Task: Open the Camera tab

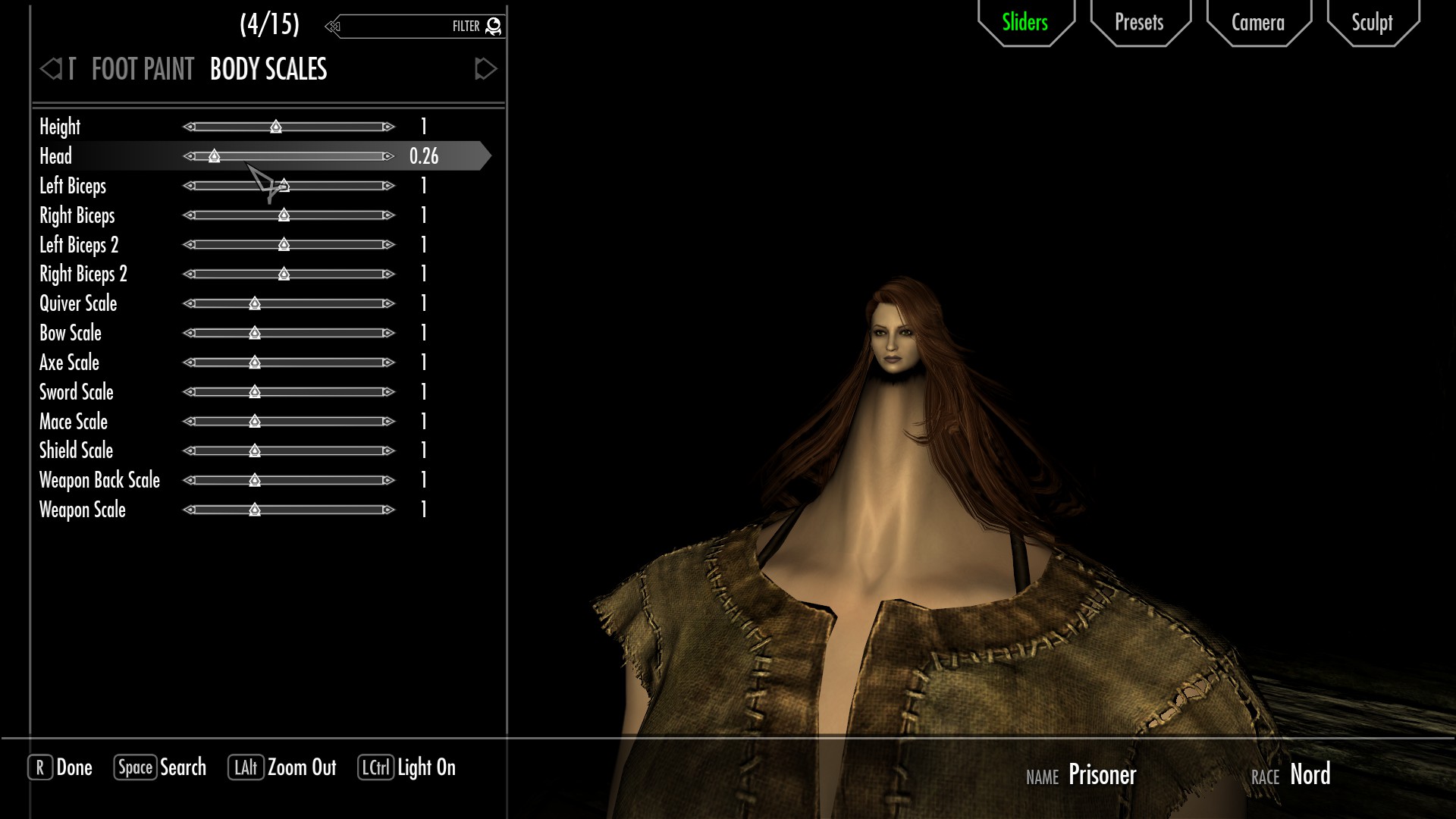Action: click(x=1258, y=23)
